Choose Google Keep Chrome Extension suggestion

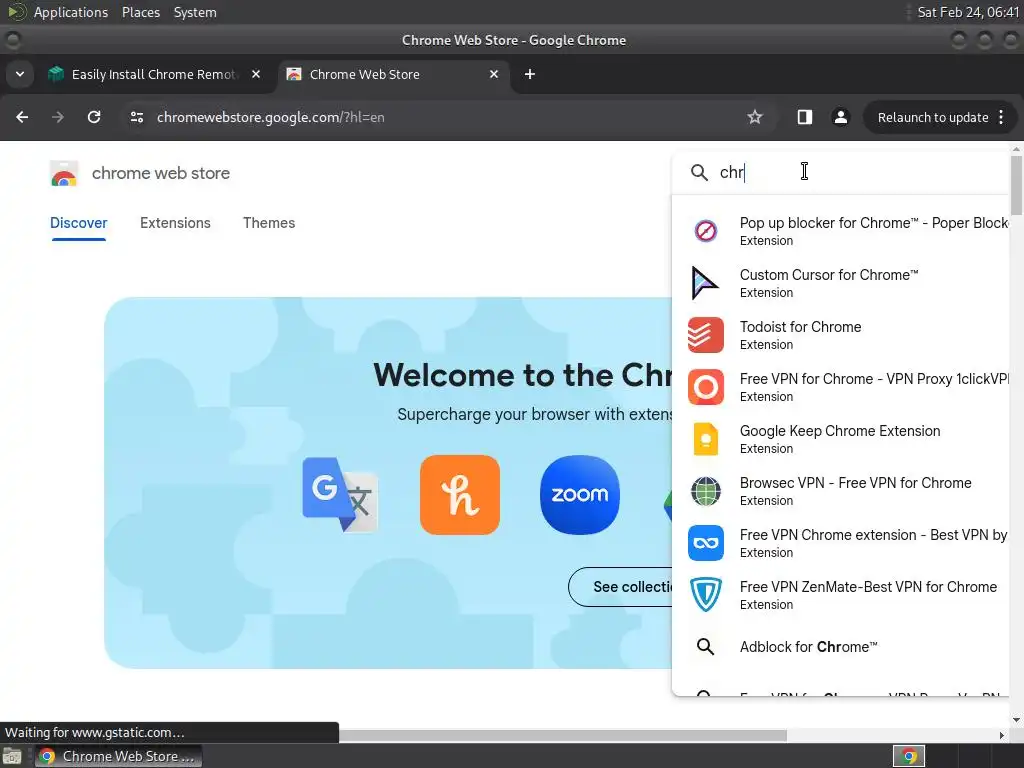tap(842, 439)
